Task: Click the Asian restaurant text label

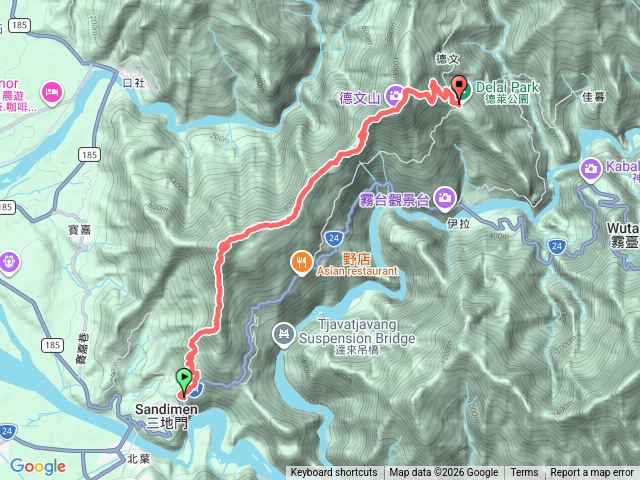Action: point(357,271)
